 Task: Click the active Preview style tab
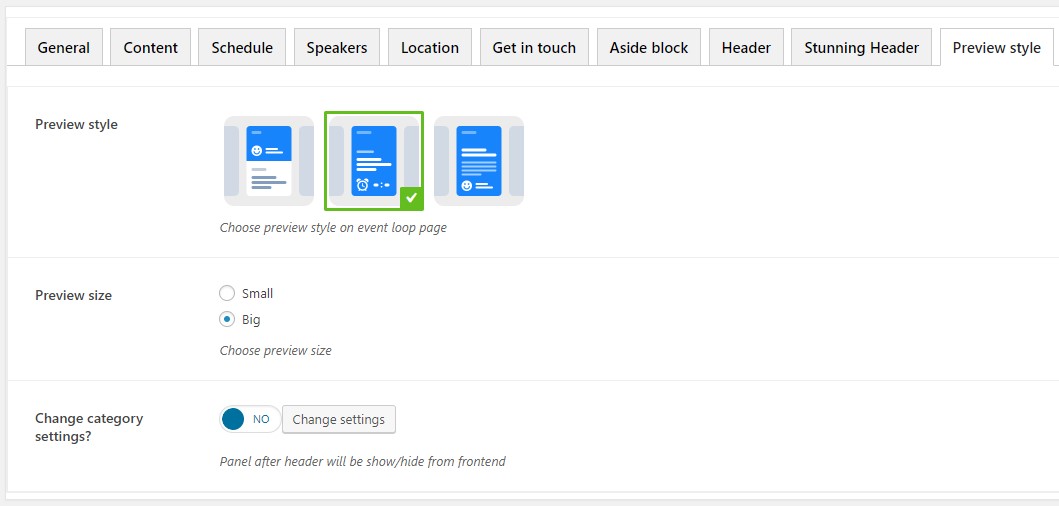point(996,48)
